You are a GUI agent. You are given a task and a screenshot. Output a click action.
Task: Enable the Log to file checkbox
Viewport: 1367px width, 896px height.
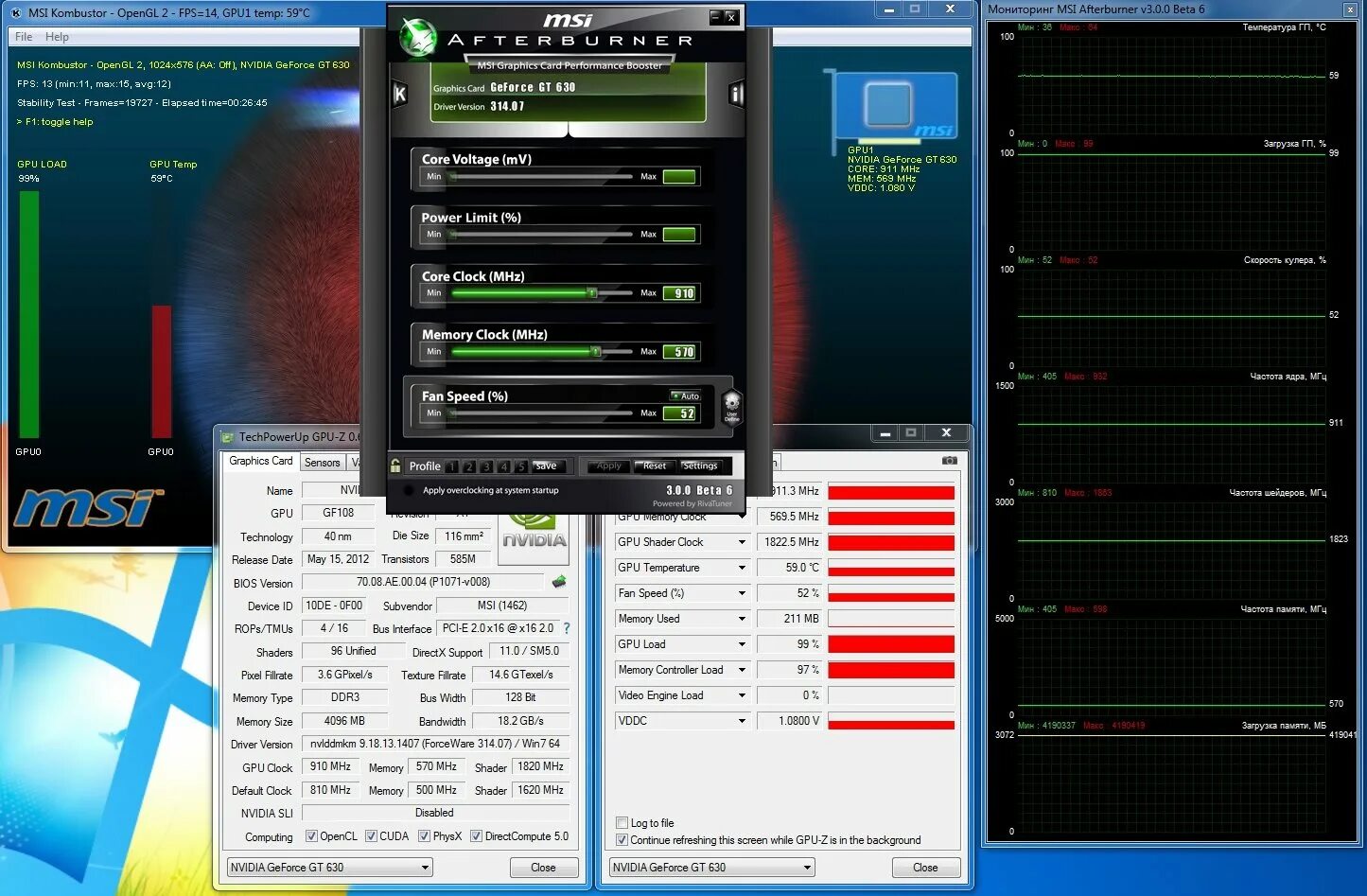(622, 823)
